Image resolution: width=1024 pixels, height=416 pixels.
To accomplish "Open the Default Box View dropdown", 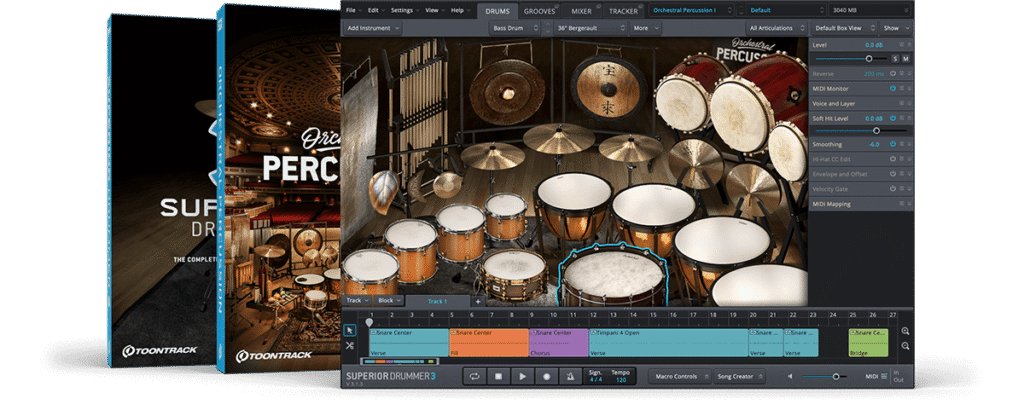I will click(x=844, y=28).
